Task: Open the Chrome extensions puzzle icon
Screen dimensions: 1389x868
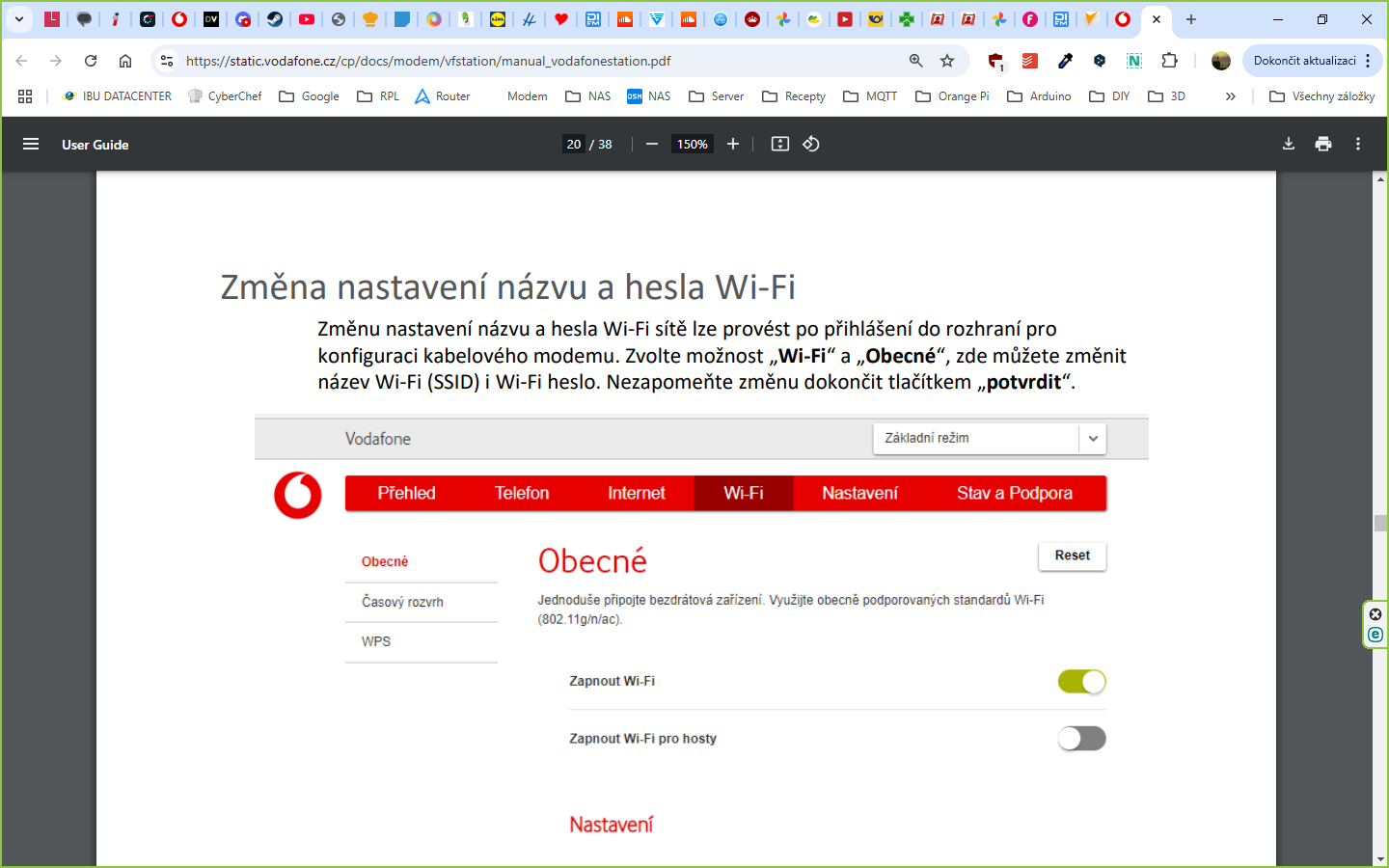Action: (1169, 61)
